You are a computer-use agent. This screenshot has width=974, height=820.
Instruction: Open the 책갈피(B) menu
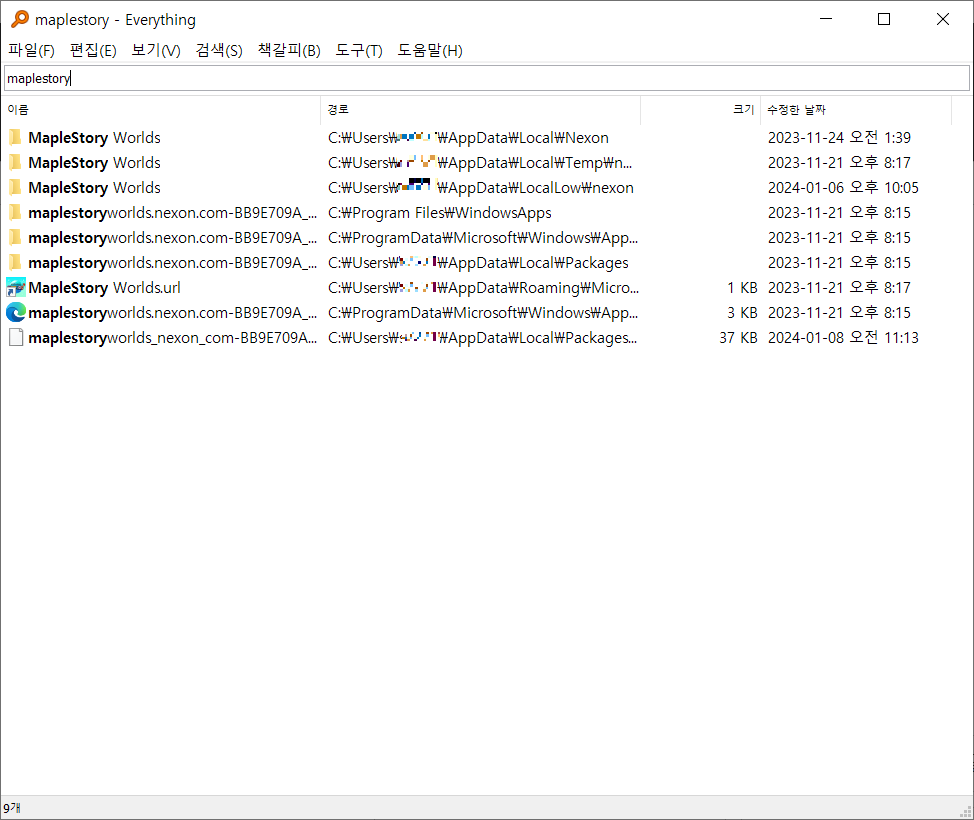[x=289, y=50]
